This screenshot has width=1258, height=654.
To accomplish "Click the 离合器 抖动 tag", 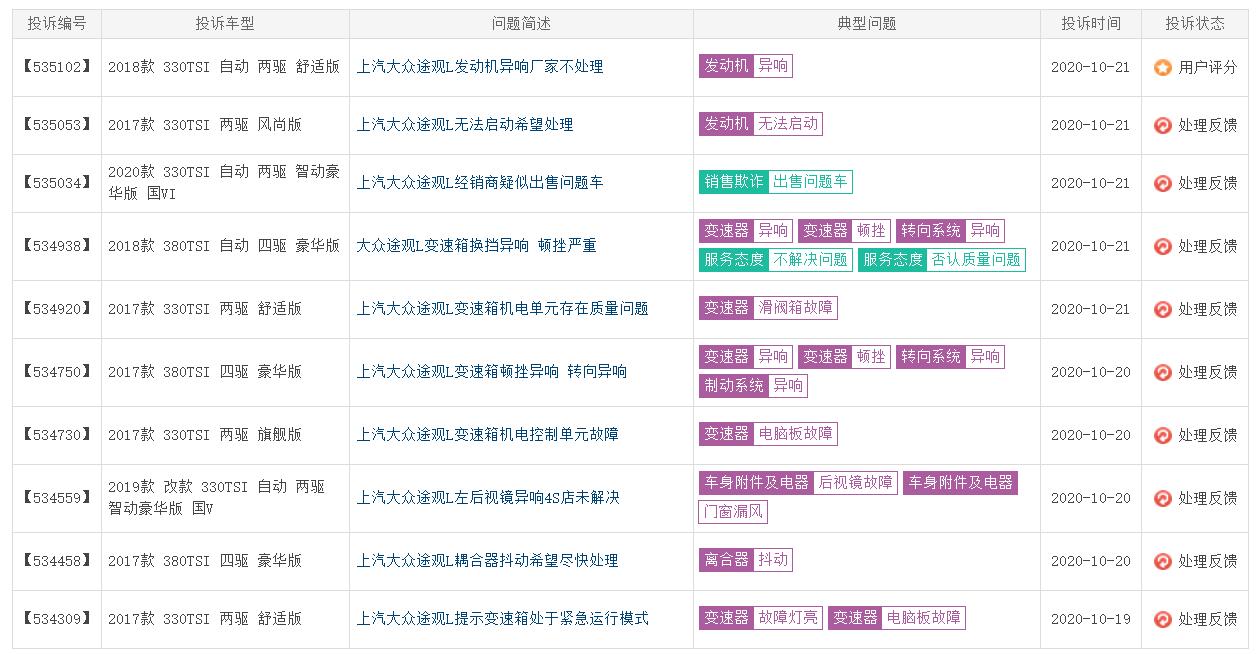I will (x=745, y=560).
